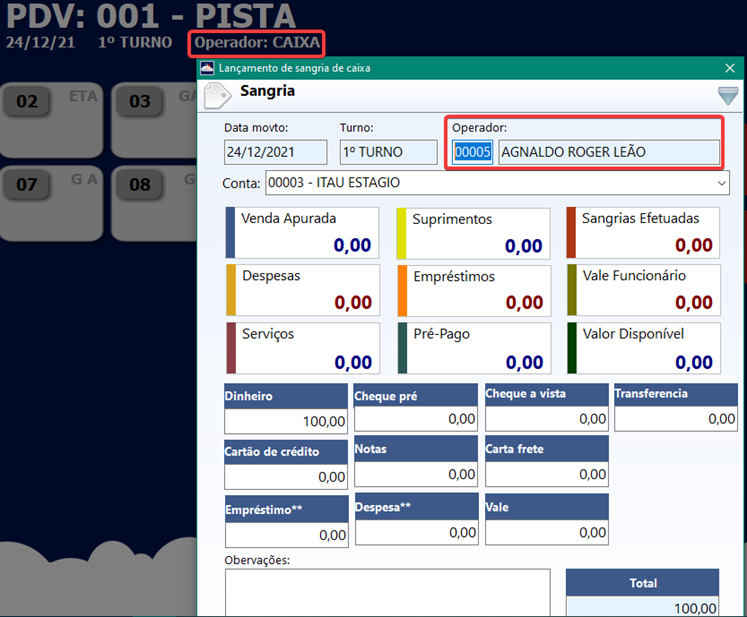Click the Cheque a vista amount field

547,419
